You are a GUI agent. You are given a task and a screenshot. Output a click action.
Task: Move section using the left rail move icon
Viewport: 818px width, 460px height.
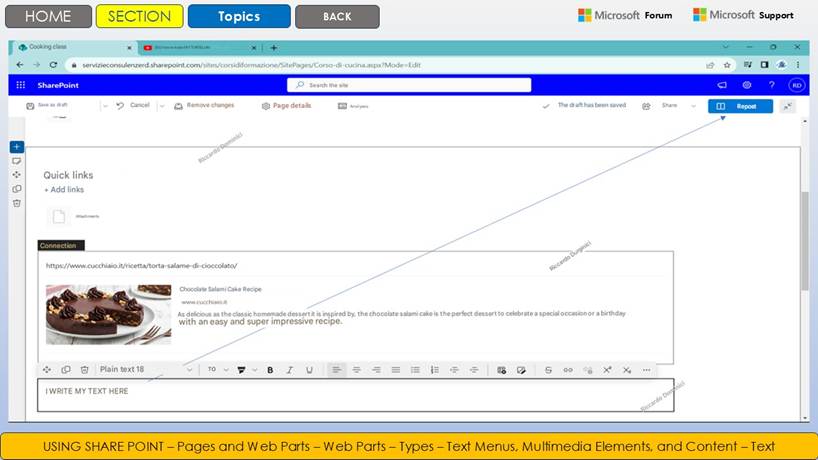point(17,175)
